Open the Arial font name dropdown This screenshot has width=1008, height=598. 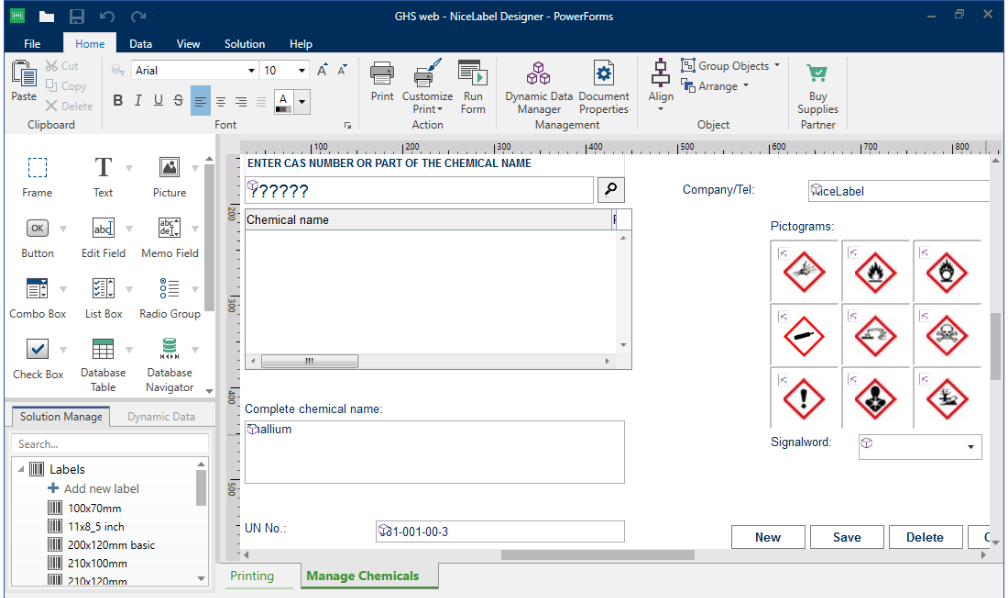pyautogui.click(x=251, y=70)
